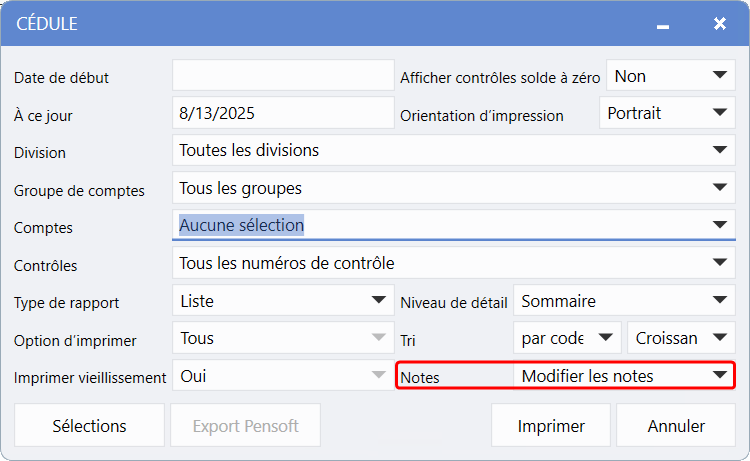Expand the Niveau de détail dropdown

[x=719, y=300]
